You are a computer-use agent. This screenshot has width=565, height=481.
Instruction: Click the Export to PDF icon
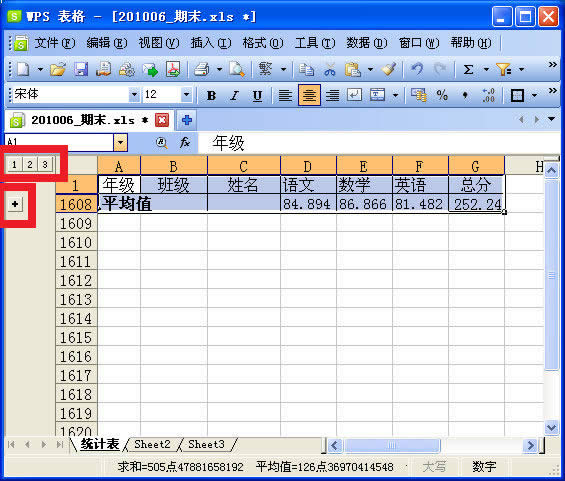173,69
